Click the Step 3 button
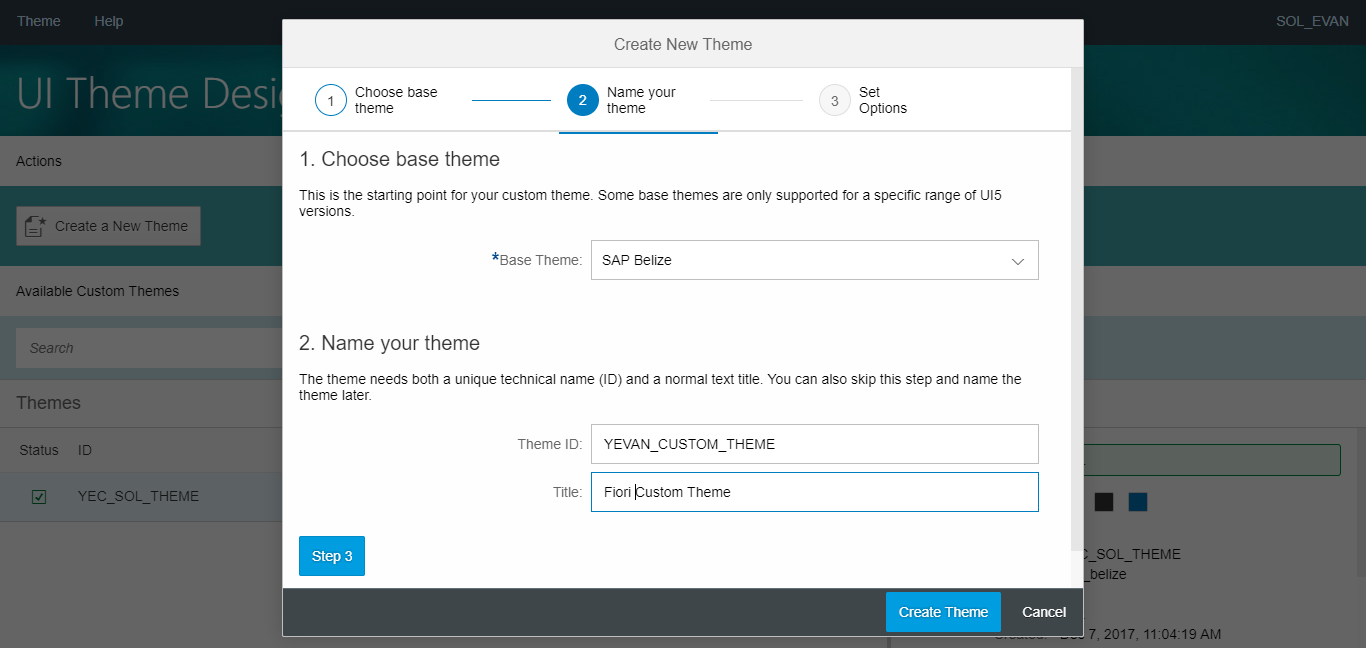 (x=331, y=555)
